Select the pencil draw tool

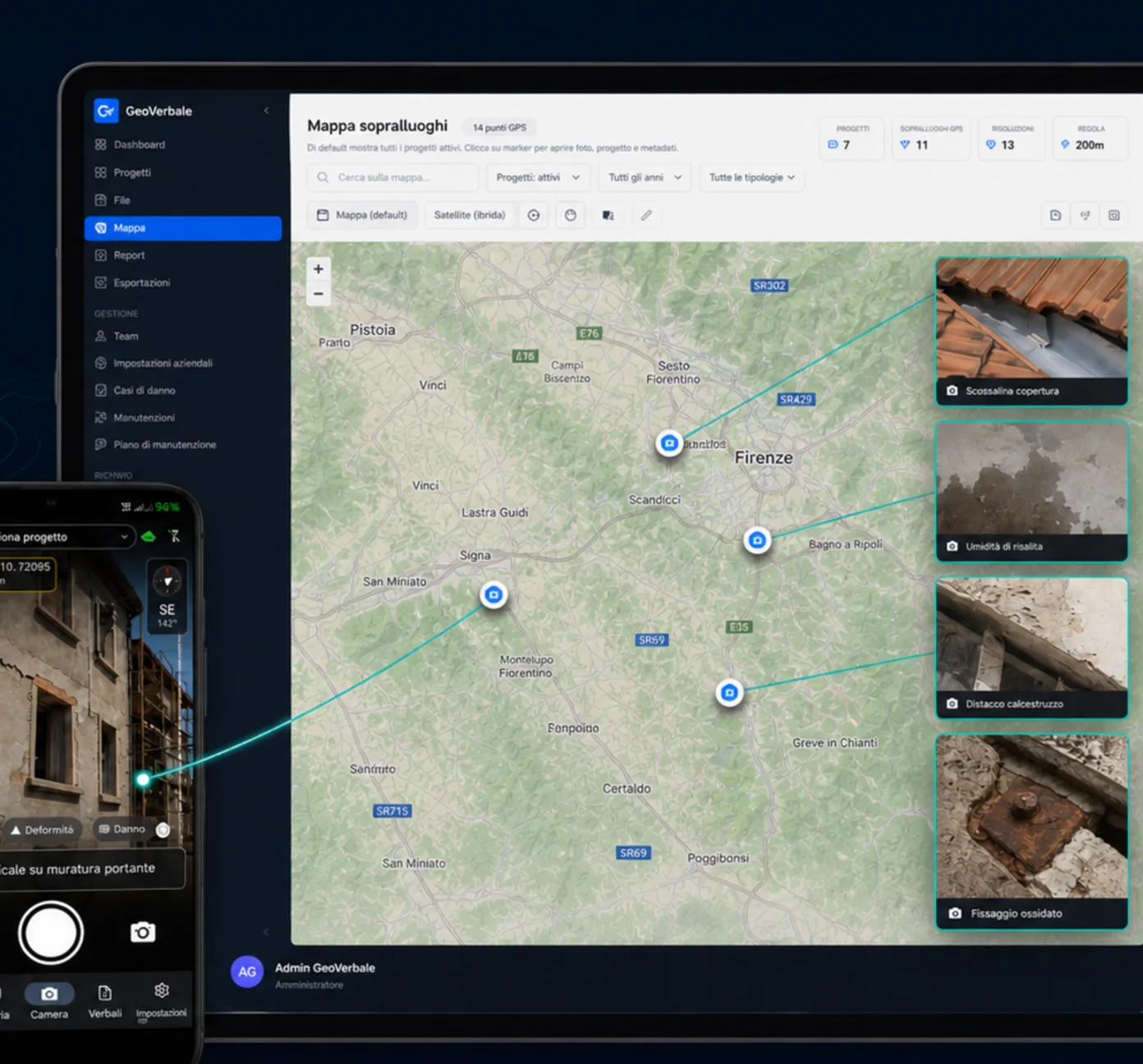click(646, 215)
